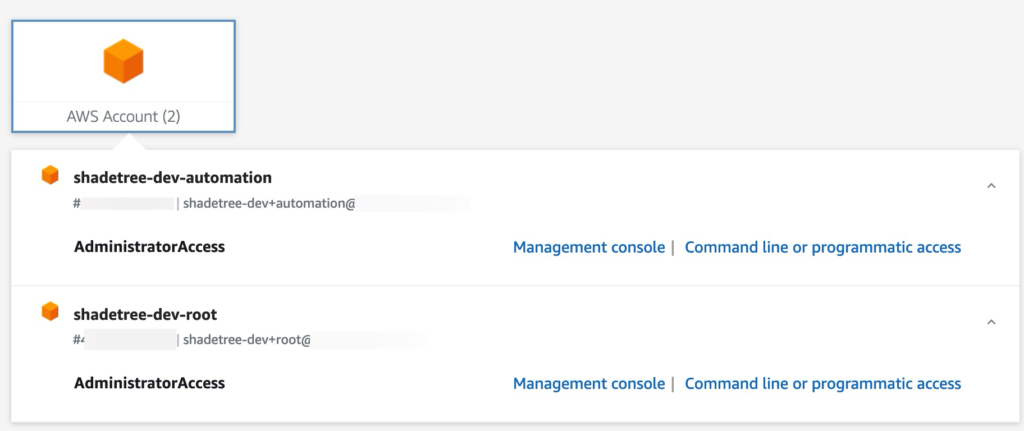This screenshot has width=1024, height=431.
Task: Click the shadetree-dev-root cube icon
Action: click(x=50, y=313)
